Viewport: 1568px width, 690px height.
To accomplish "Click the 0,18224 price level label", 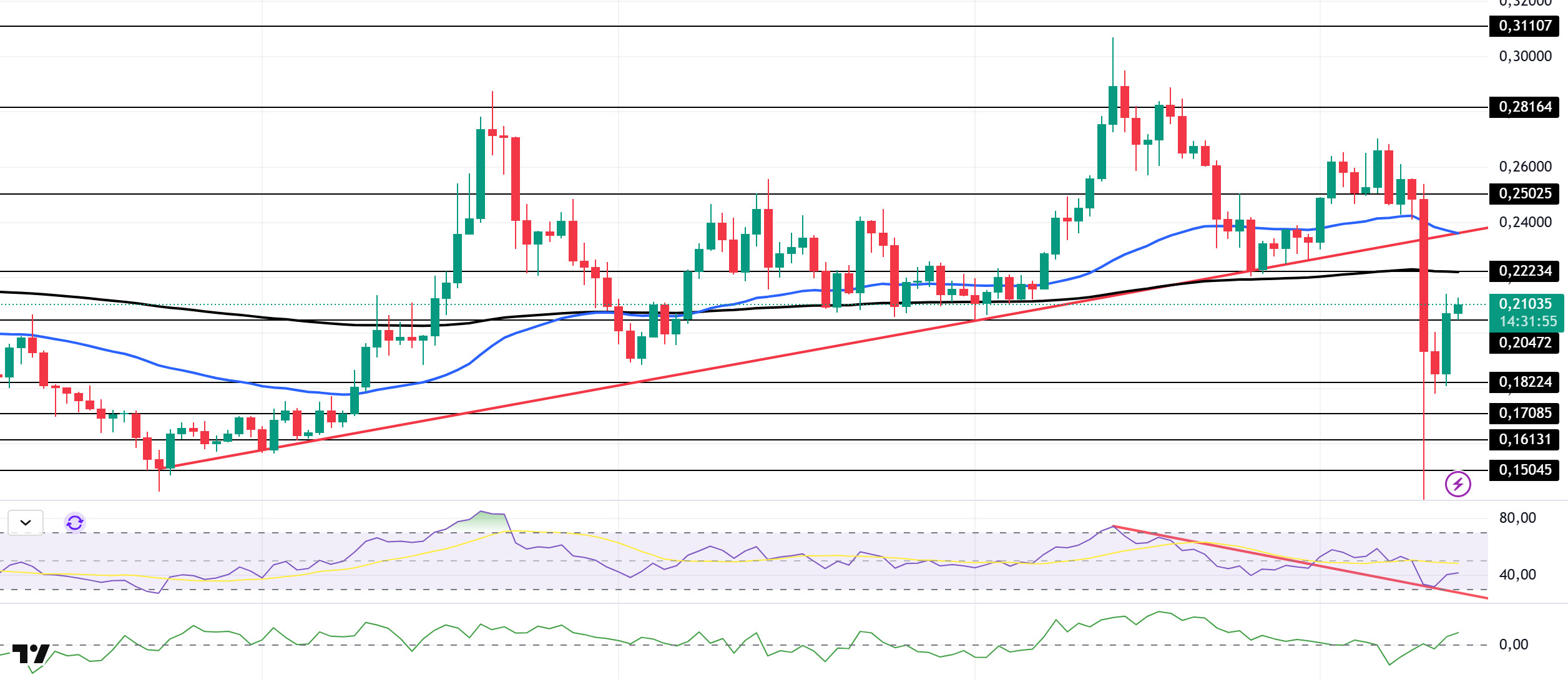I will click(x=1524, y=382).
